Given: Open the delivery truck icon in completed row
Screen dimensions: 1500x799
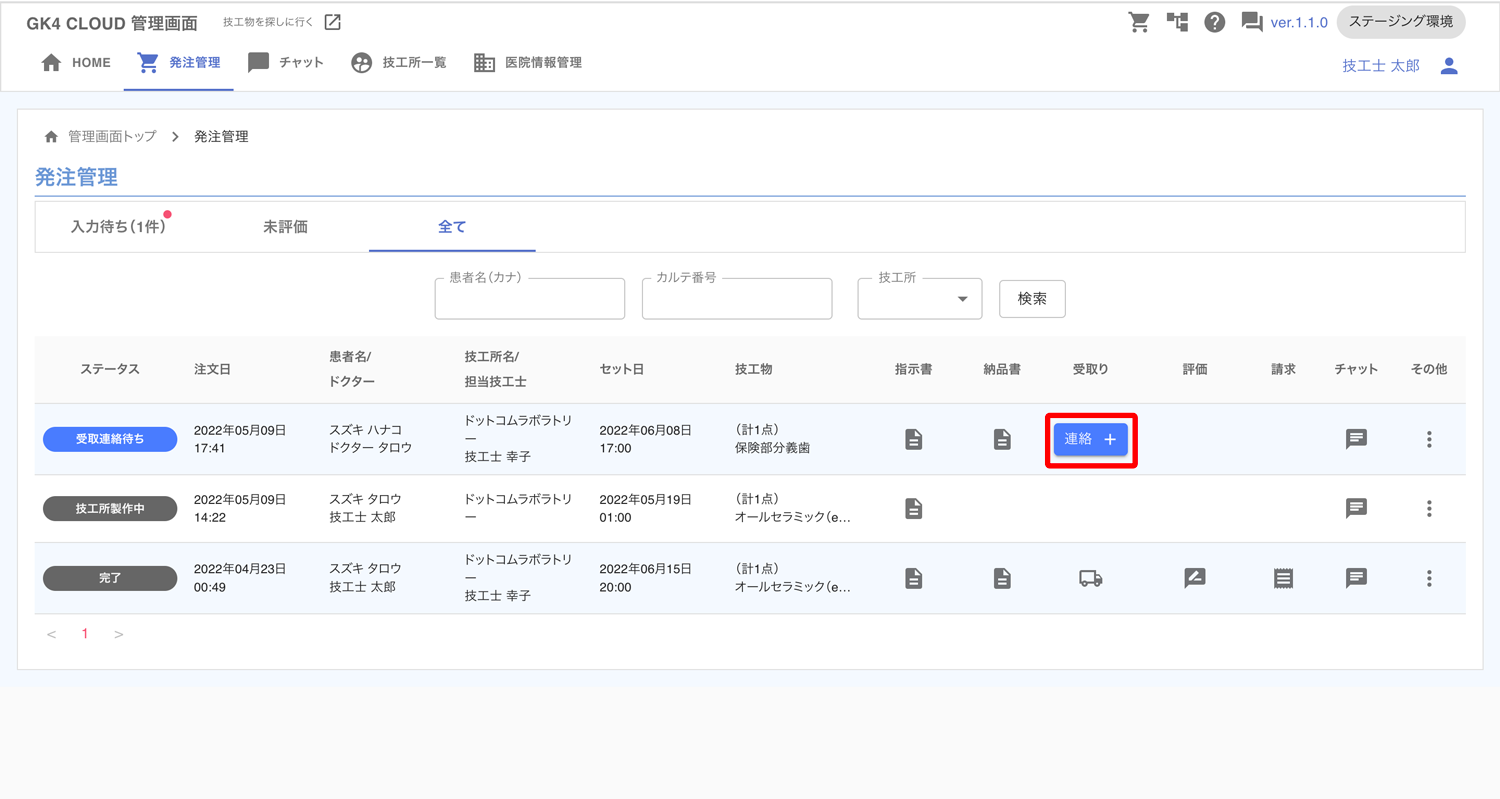Looking at the screenshot, I should coord(1090,578).
